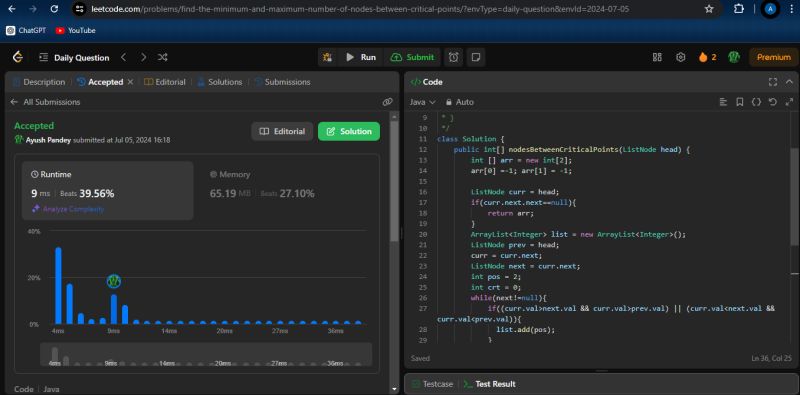The image size is (800, 395).
Task: Bookmark page with star icon
Action: pyautogui.click(x=709, y=9)
